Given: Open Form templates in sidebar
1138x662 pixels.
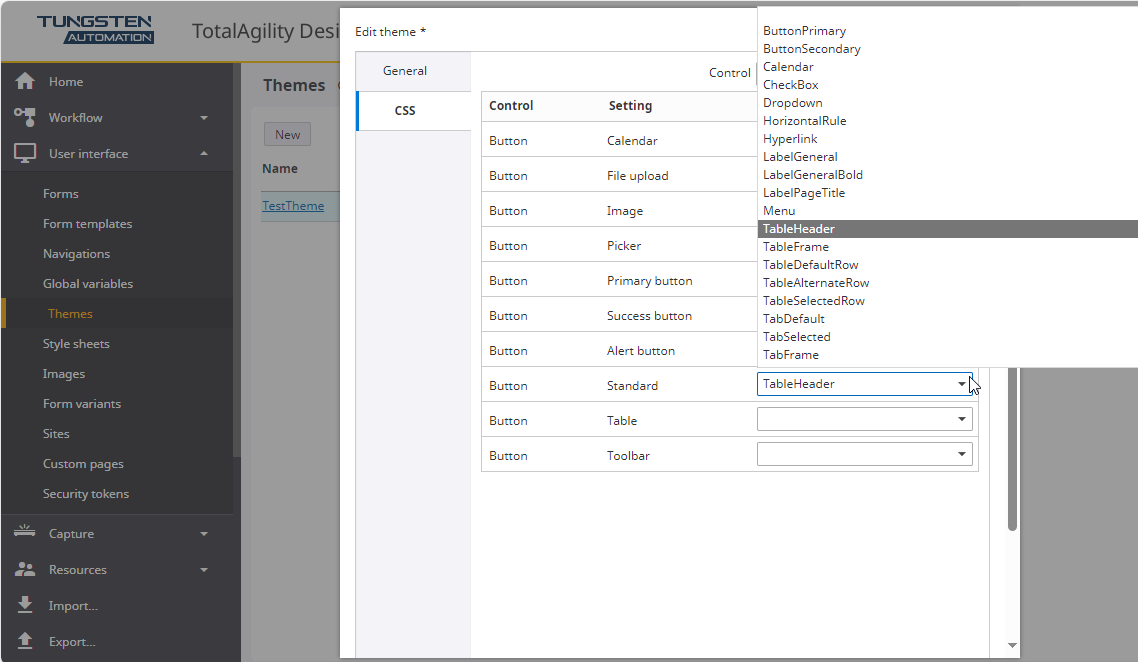Looking at the screenshot, I should pyautogui.click(x=87, y=224).
